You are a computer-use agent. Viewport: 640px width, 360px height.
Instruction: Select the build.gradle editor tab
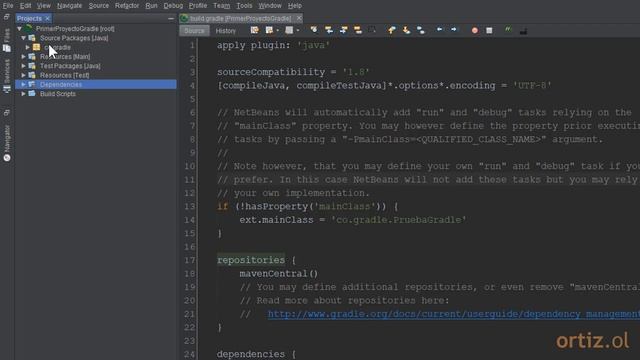240,18
